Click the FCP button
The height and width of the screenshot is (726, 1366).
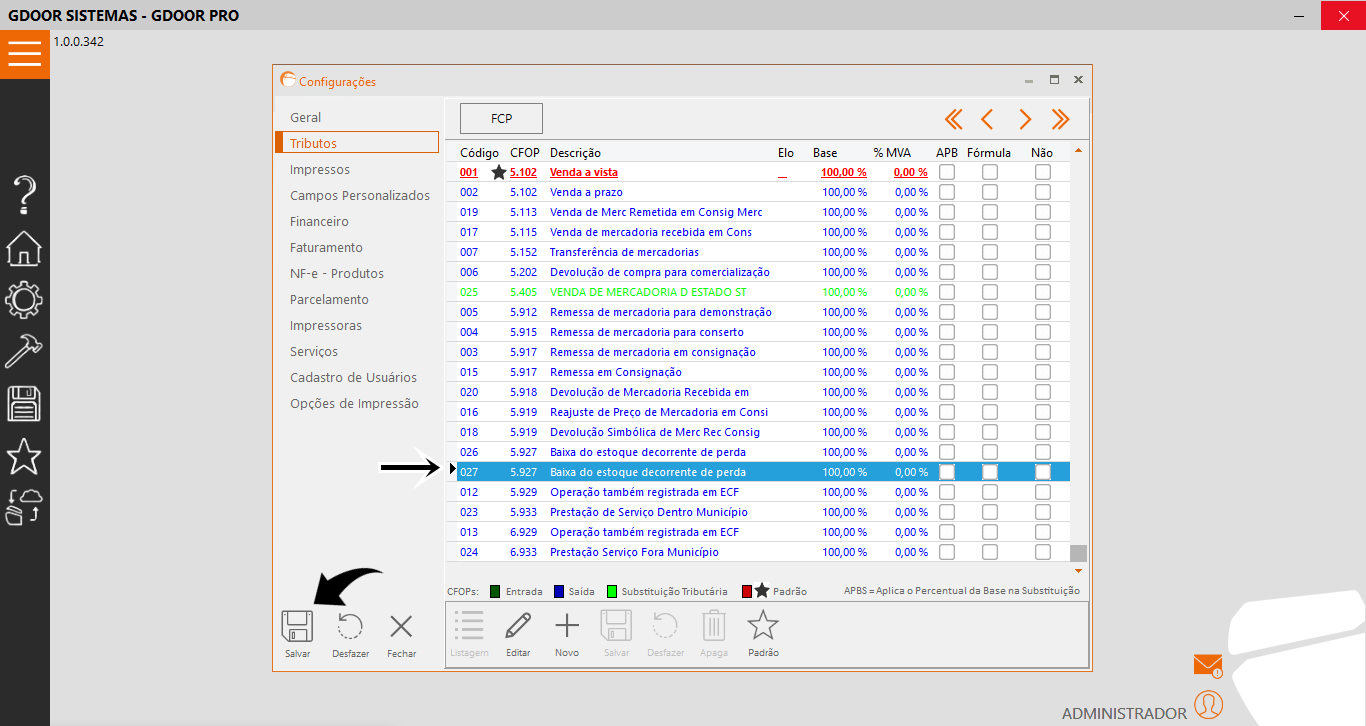click(x=501, y=118)
